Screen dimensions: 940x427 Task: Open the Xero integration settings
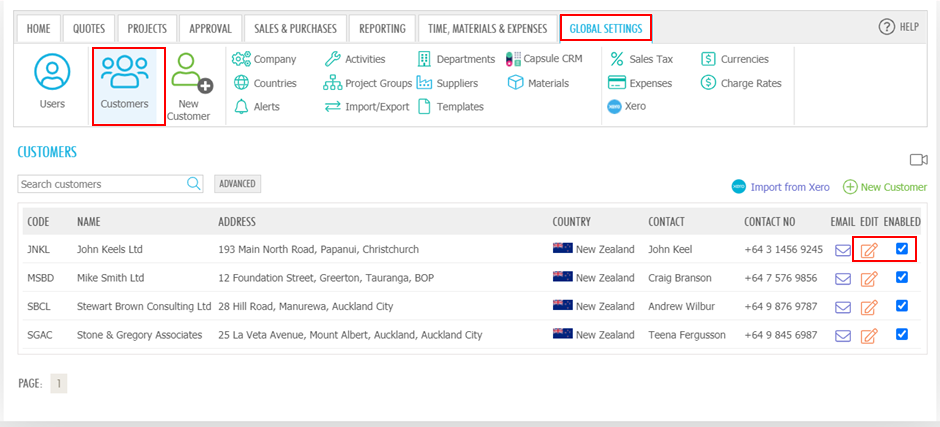626,106
